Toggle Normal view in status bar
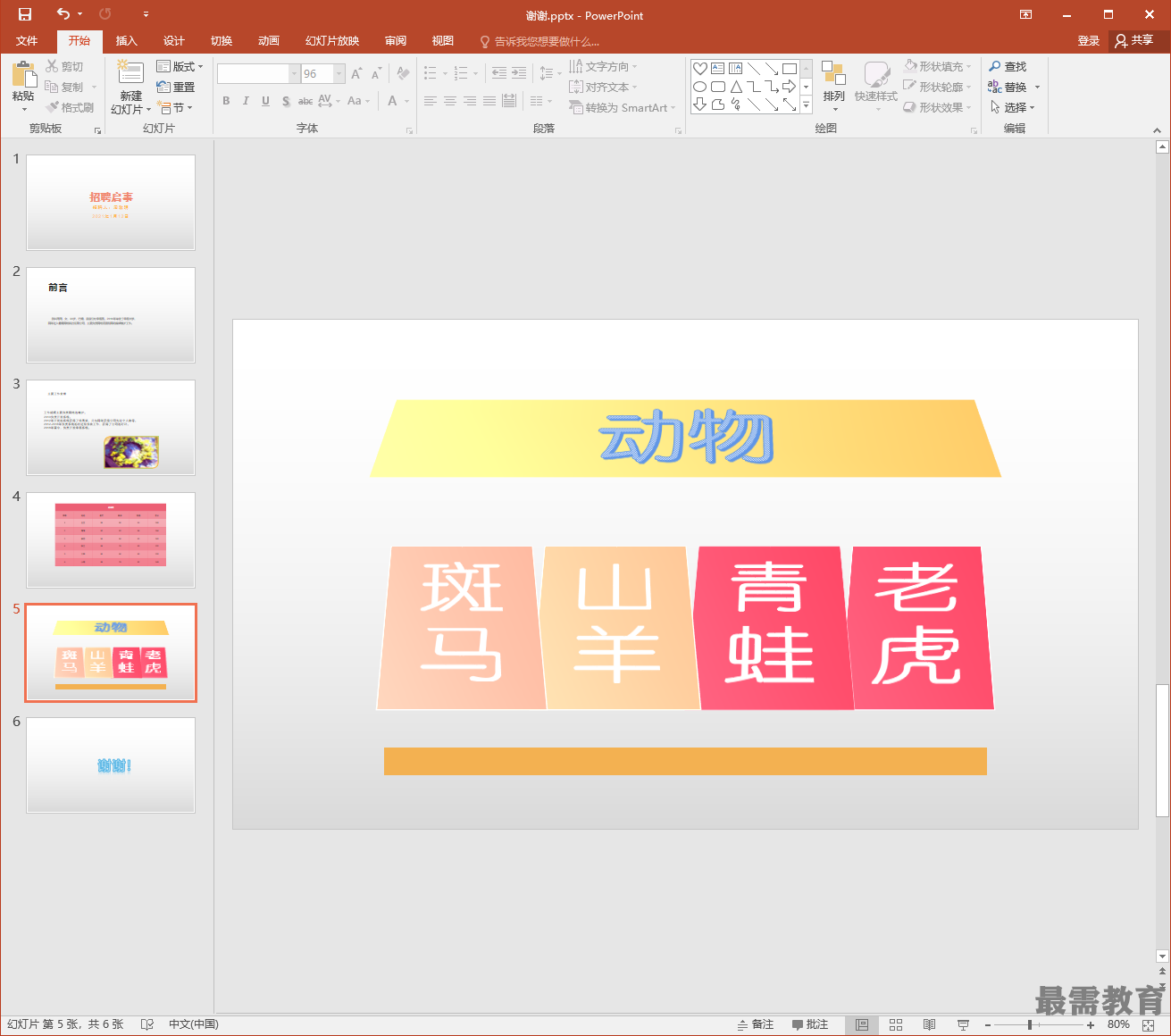1171x1036 pixels. tap(862, 1024)
